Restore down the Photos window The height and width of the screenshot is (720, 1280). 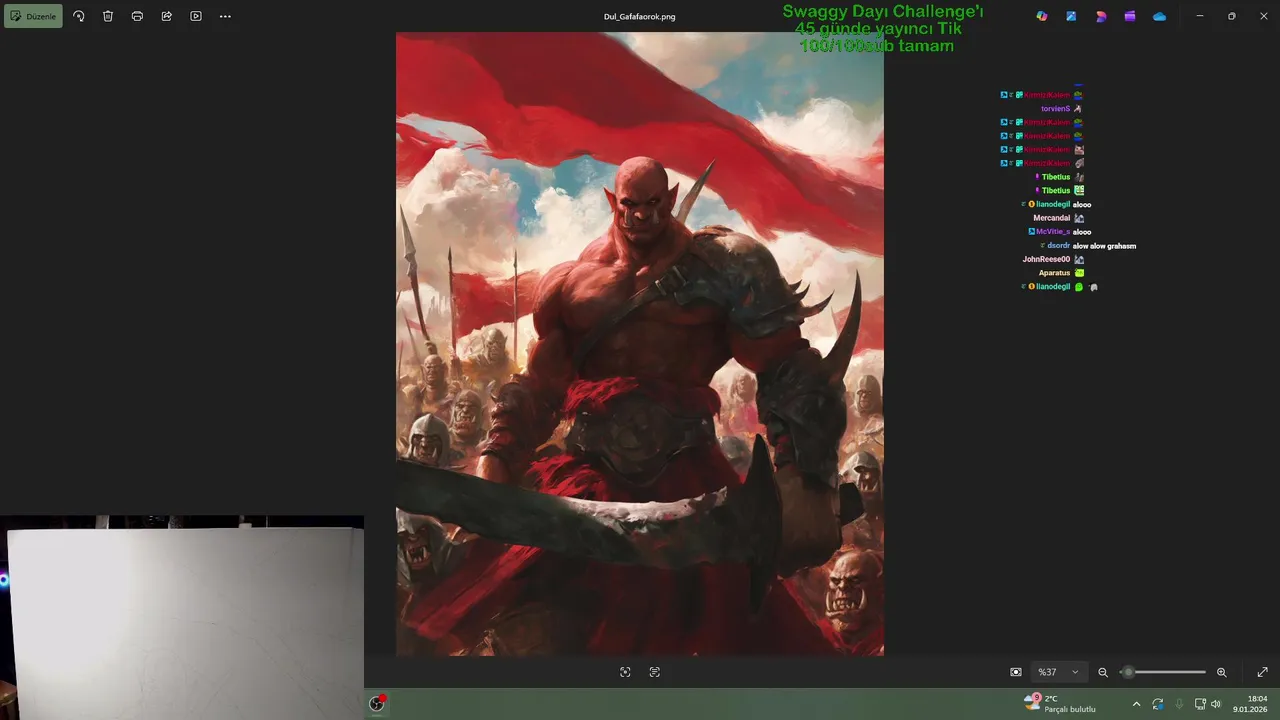(x=1231, y=16)
